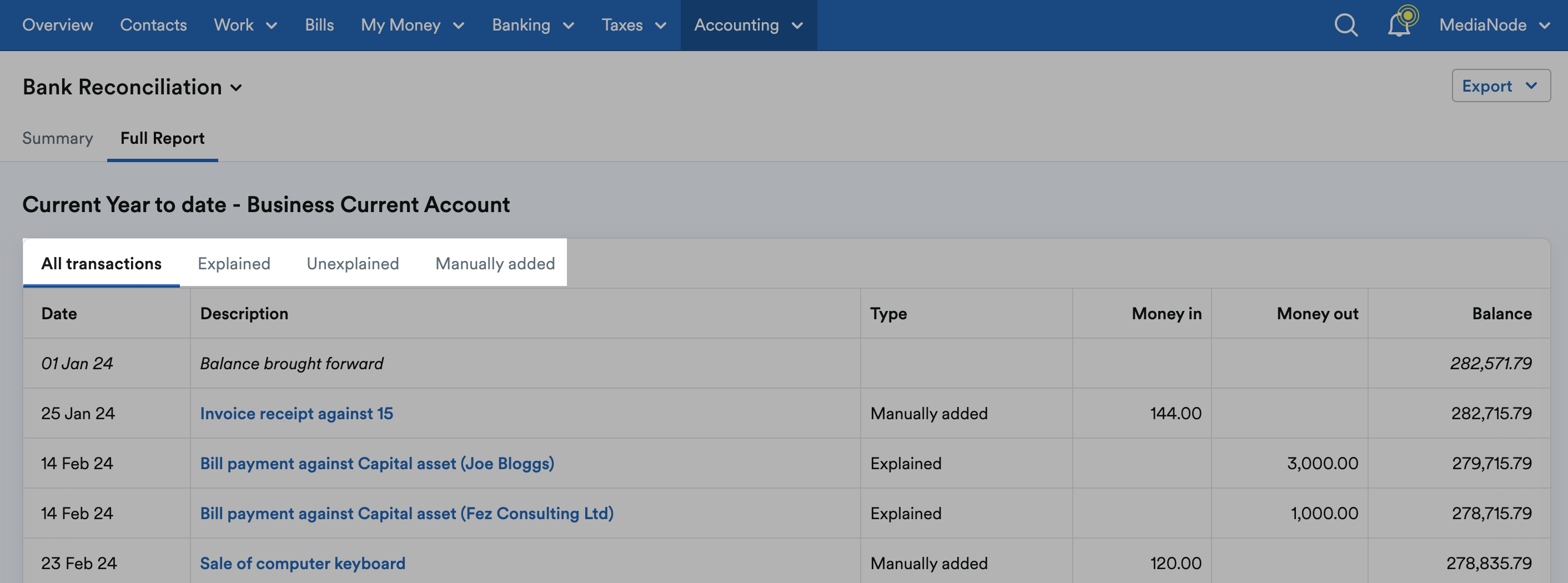The width and height of the screenshot is (1568, 583).
Task: Click the 278,715.79 balance value
Action: tap(1492, 513)
